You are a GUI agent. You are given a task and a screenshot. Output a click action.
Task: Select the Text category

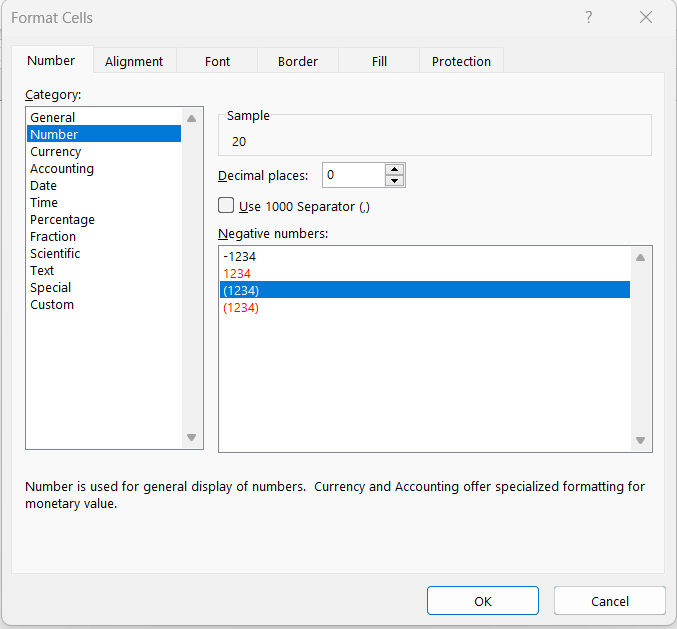coord(104,271)
